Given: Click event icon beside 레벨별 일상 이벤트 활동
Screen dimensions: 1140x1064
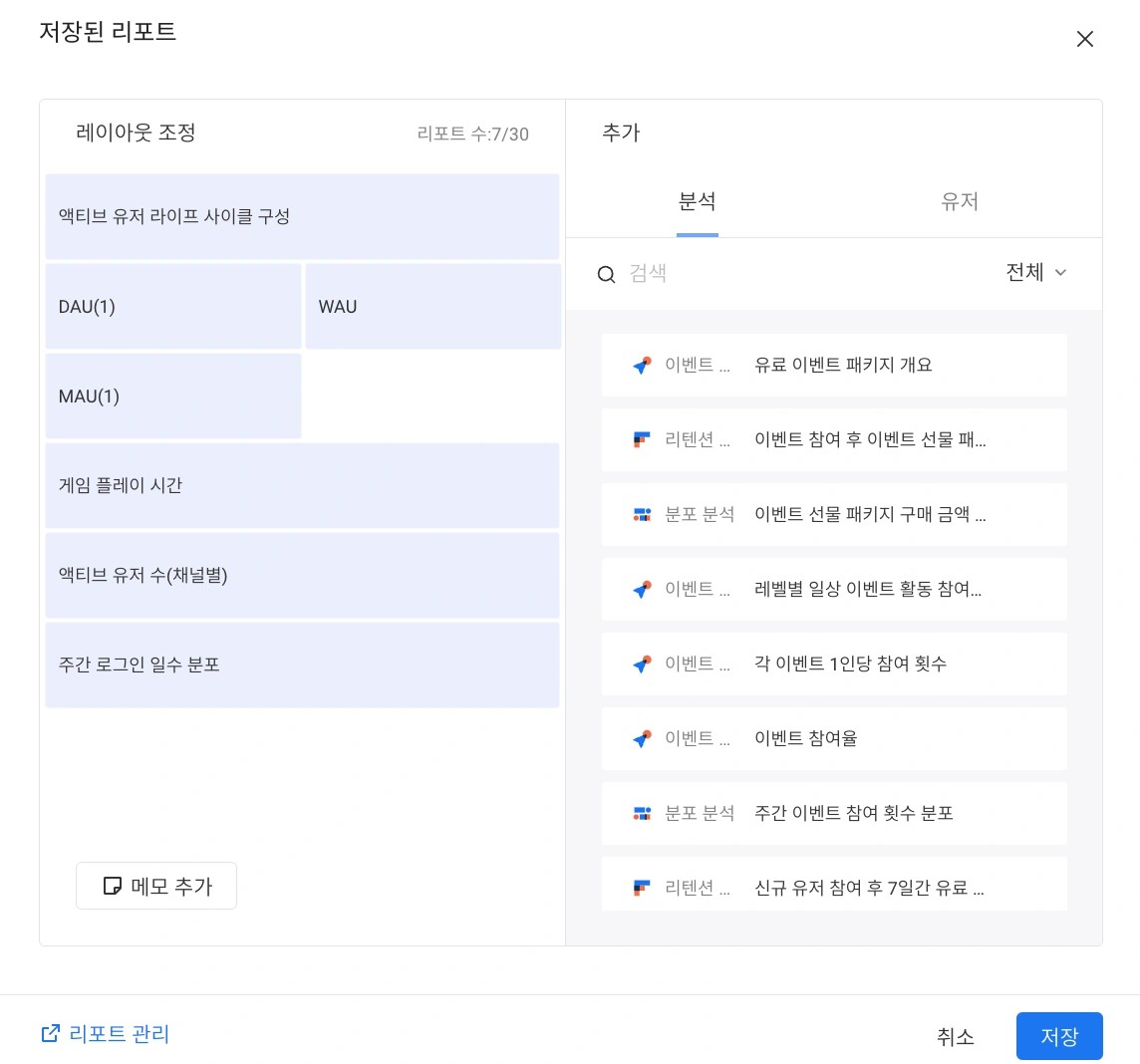Looking at the screenshot, I should click(642, 590).
